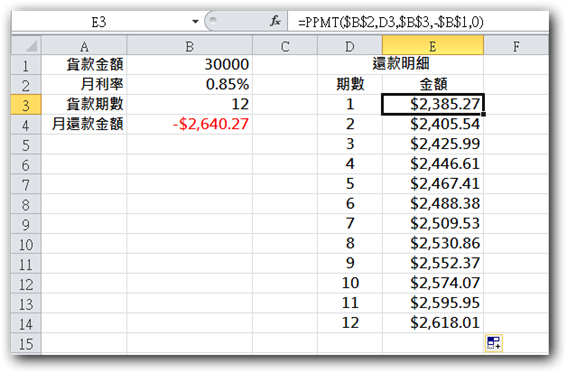Click the fx insert function icon

click(x=275, y=21)
